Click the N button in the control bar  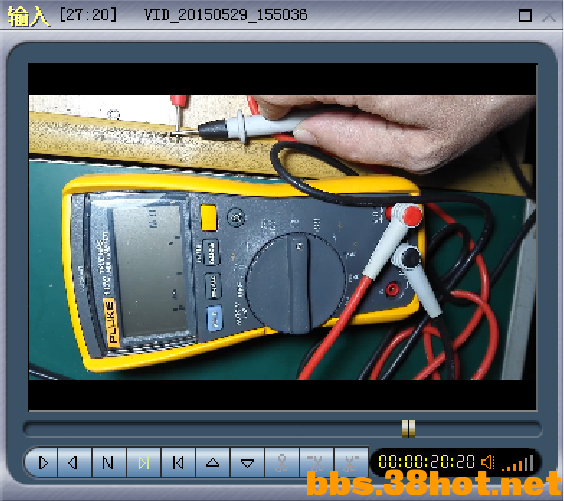point(108,463)
